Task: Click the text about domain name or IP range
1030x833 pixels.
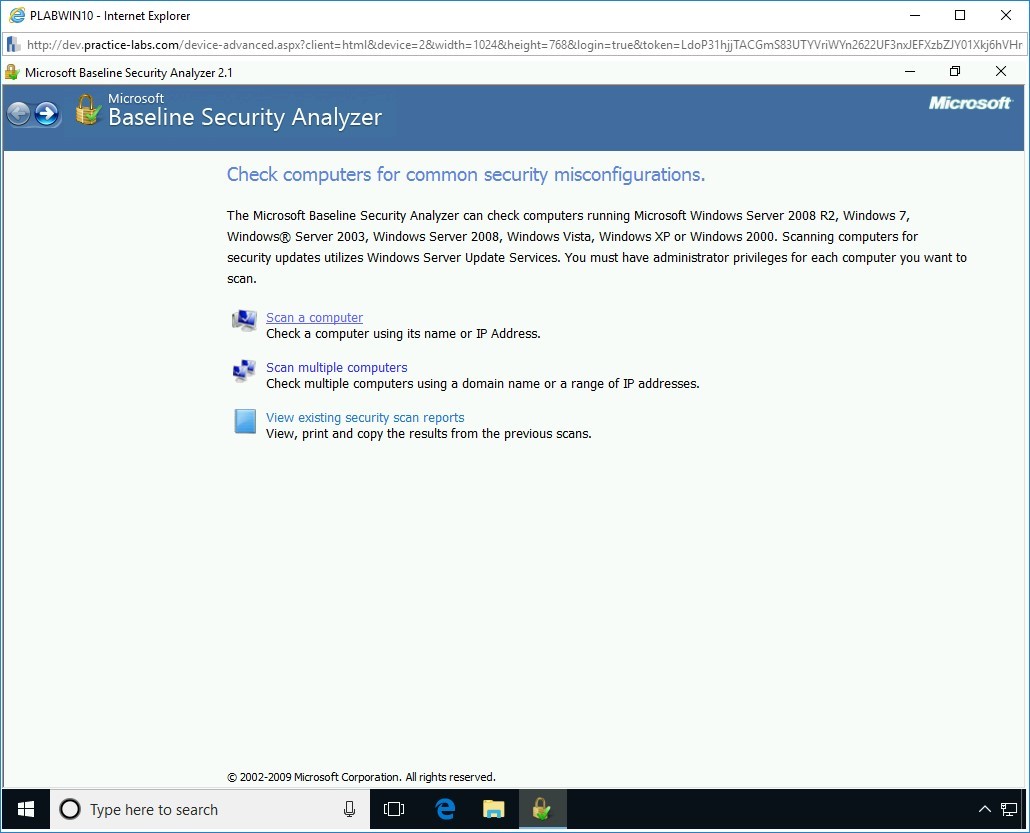Action: click(483, 384)
